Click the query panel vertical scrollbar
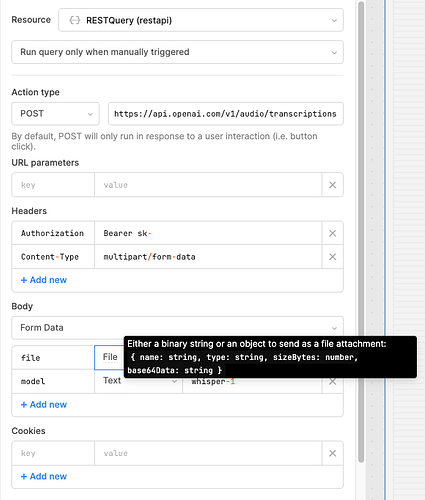The height and width of the screenshot is (500, 425). (361, 232)
